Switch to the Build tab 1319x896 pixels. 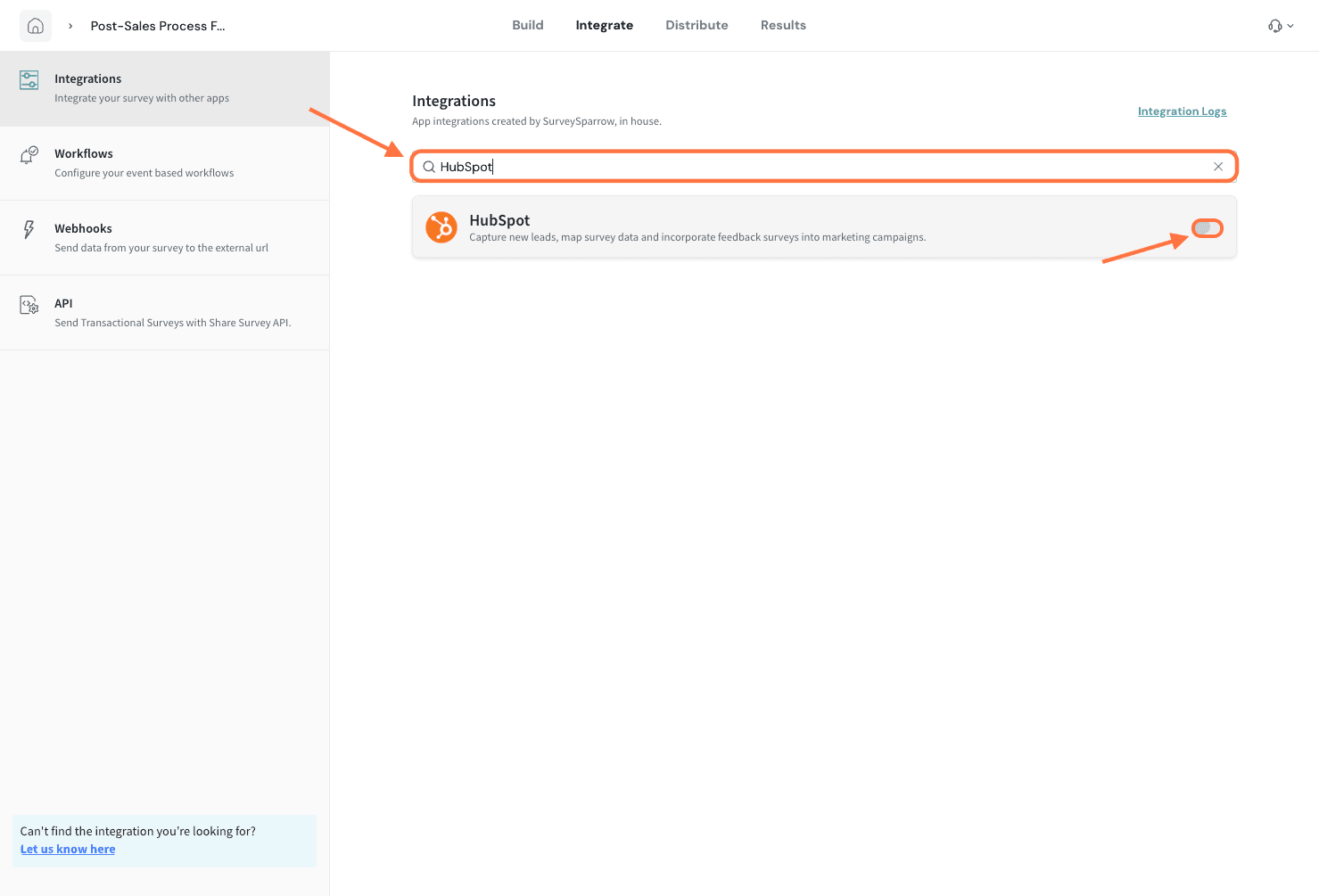pos(527,25)
